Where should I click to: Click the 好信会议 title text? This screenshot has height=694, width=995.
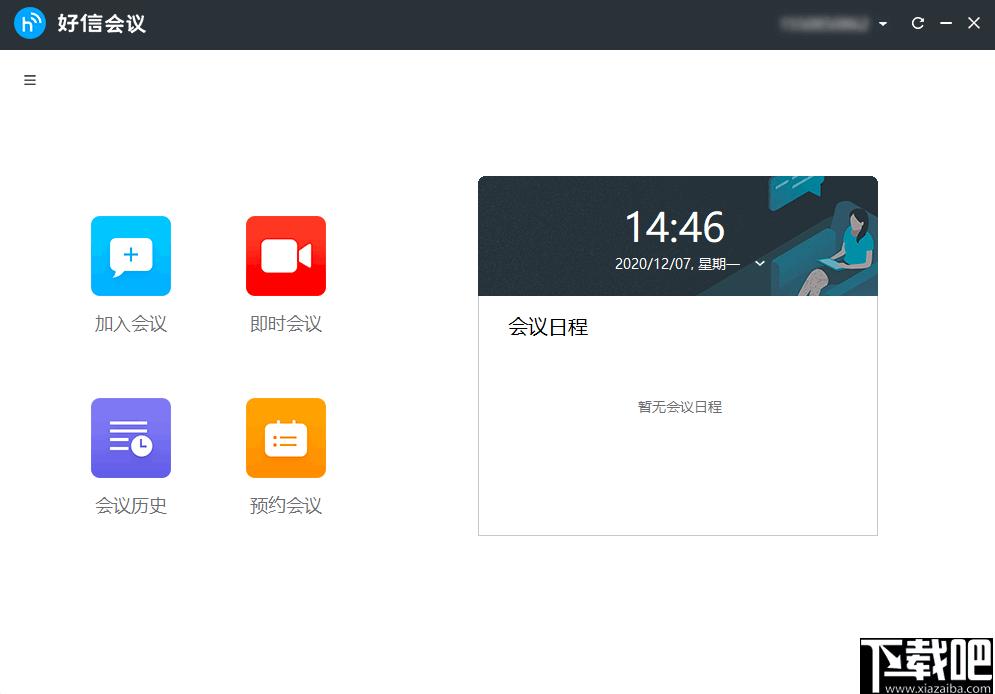102,23
